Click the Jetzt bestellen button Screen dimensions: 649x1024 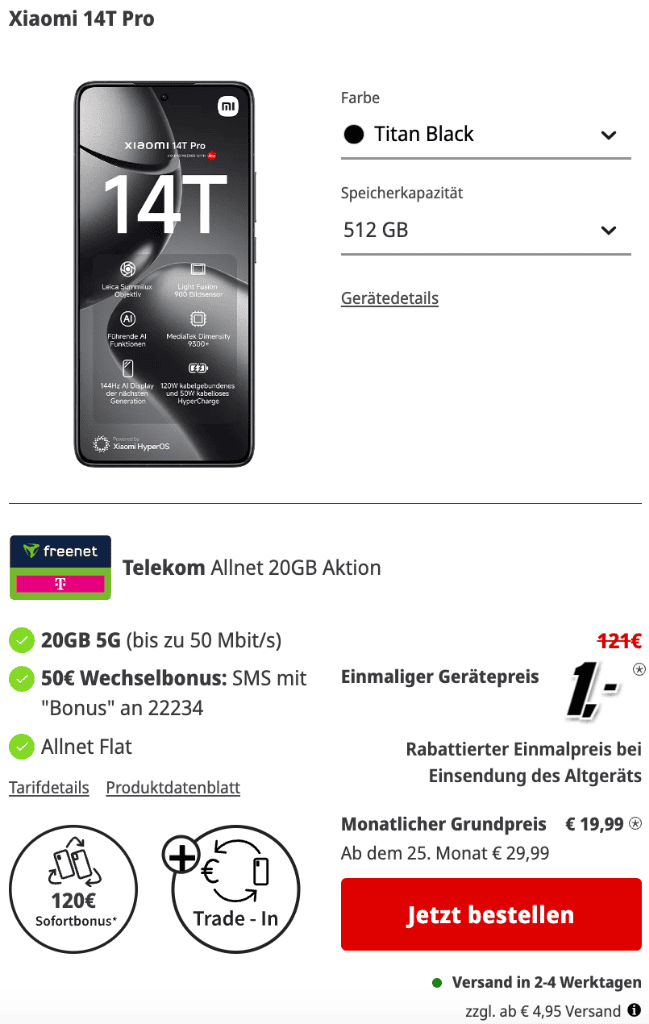[x=491, y=914]
